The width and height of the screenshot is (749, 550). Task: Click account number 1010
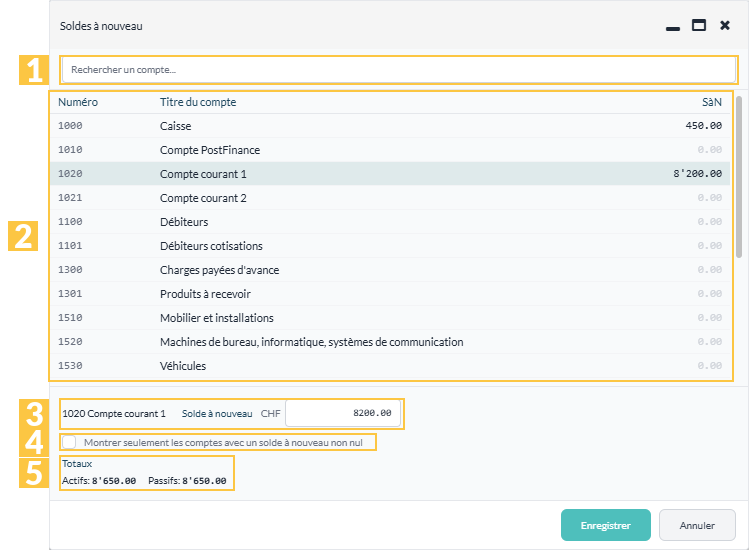pos(70,150)
